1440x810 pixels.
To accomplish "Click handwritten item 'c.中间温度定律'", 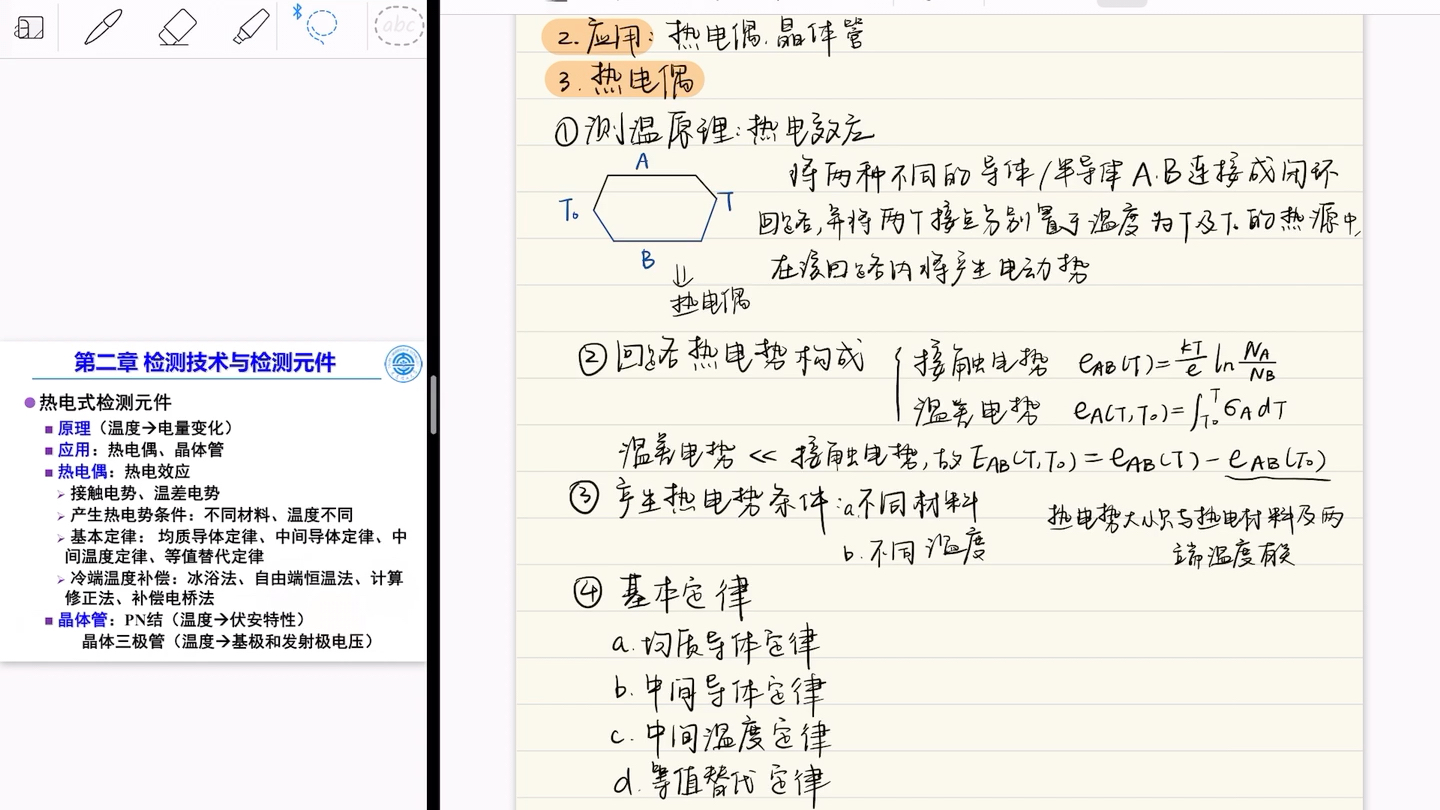I will click(721, 737).
